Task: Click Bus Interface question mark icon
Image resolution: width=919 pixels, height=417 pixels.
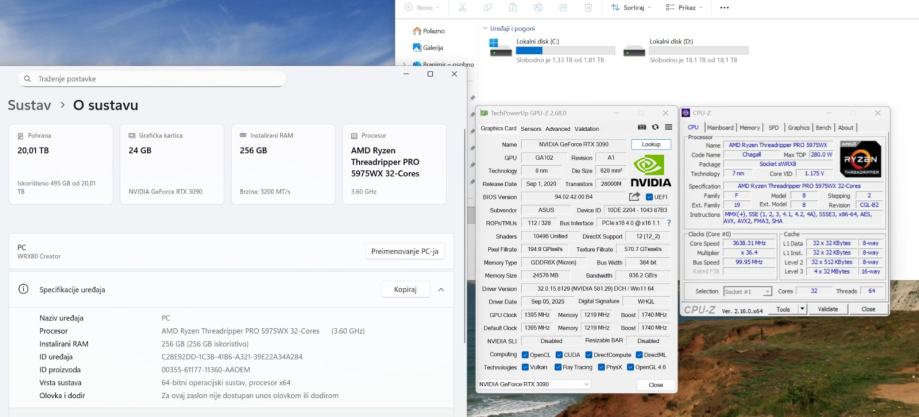Action: [x=668, y=223]
